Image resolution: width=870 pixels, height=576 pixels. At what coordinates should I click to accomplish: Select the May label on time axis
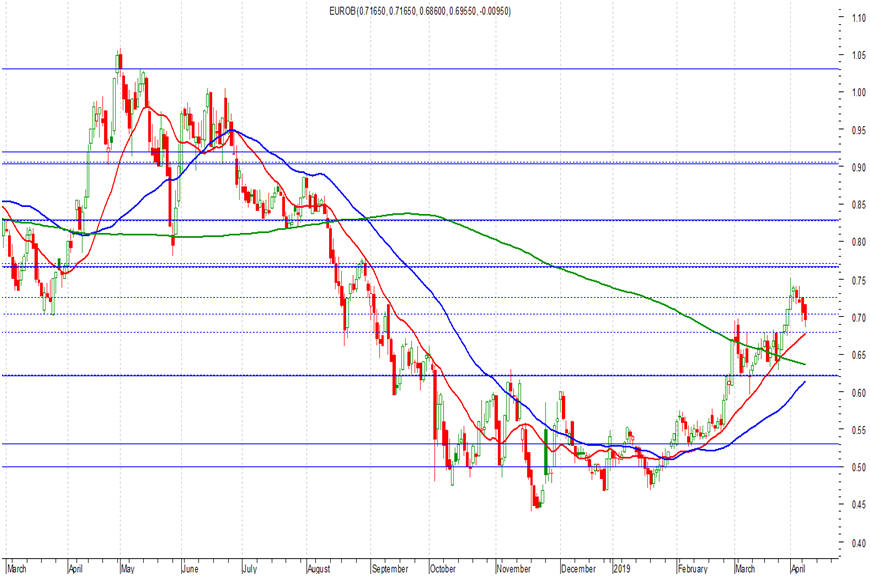click(x=128, y=569)
